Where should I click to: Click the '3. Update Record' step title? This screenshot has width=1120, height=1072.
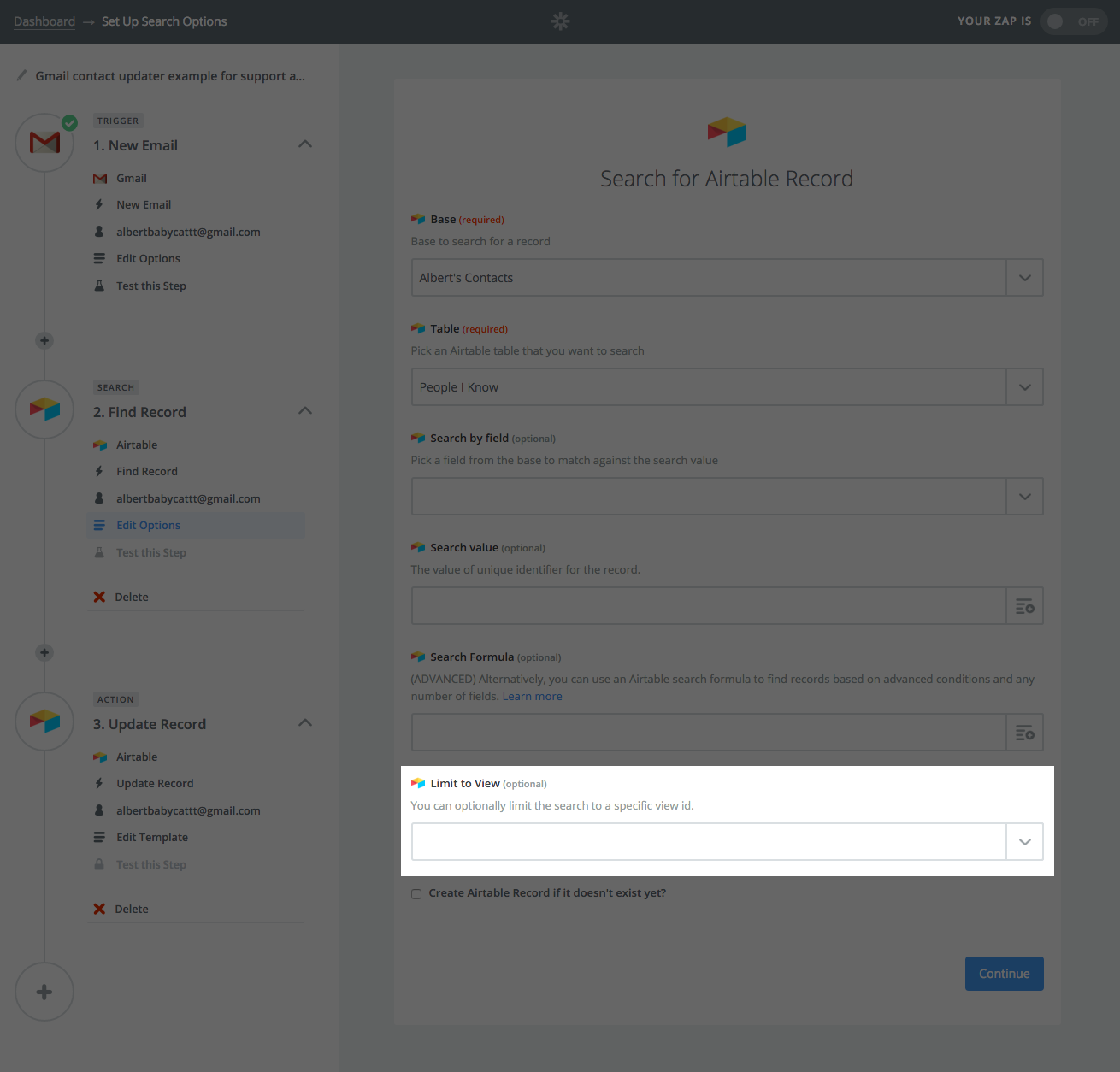click(150, 724)
